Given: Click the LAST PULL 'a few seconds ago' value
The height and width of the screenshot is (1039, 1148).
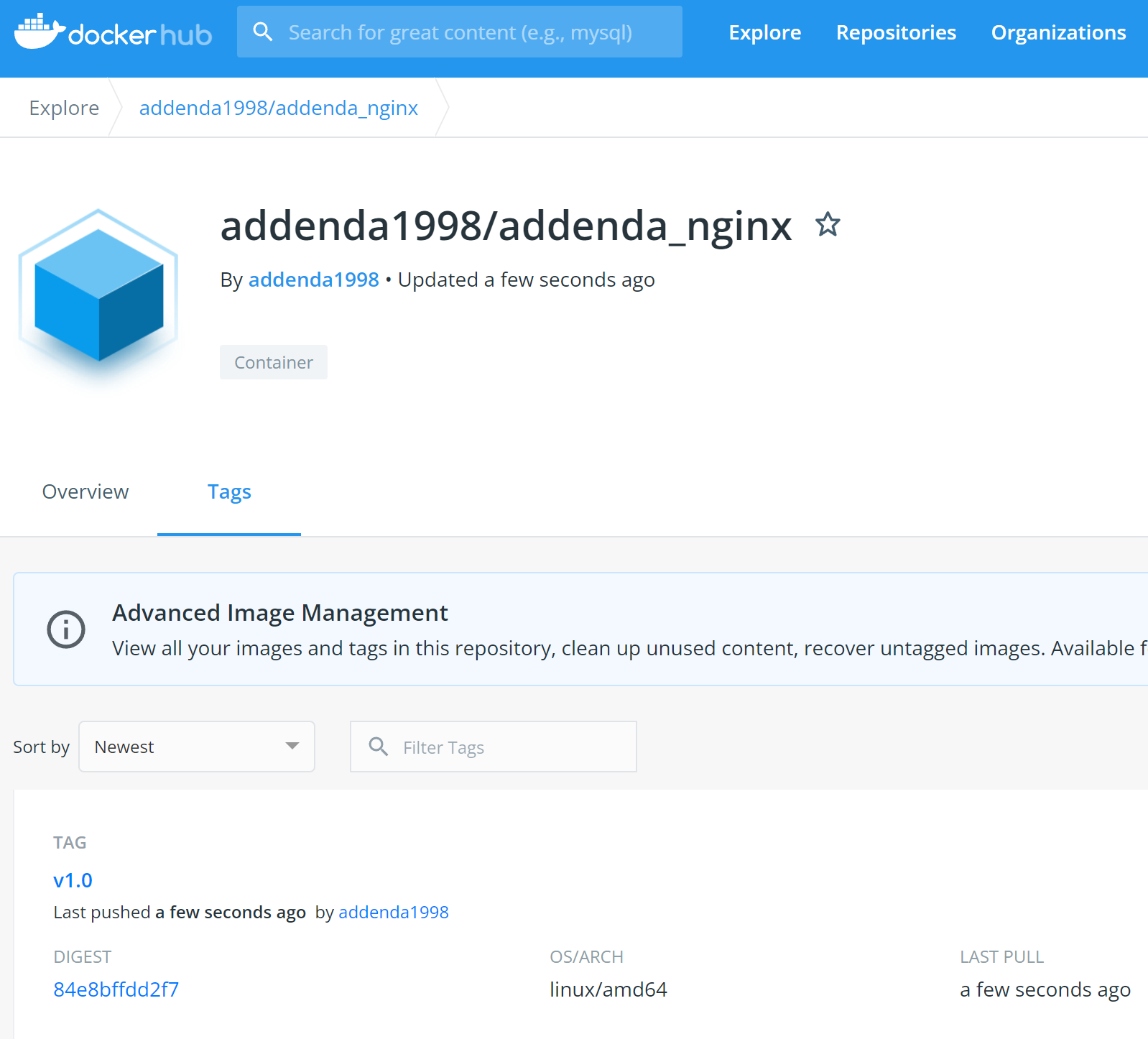Looking at the screenshot, I should (x=1045, y=990).
